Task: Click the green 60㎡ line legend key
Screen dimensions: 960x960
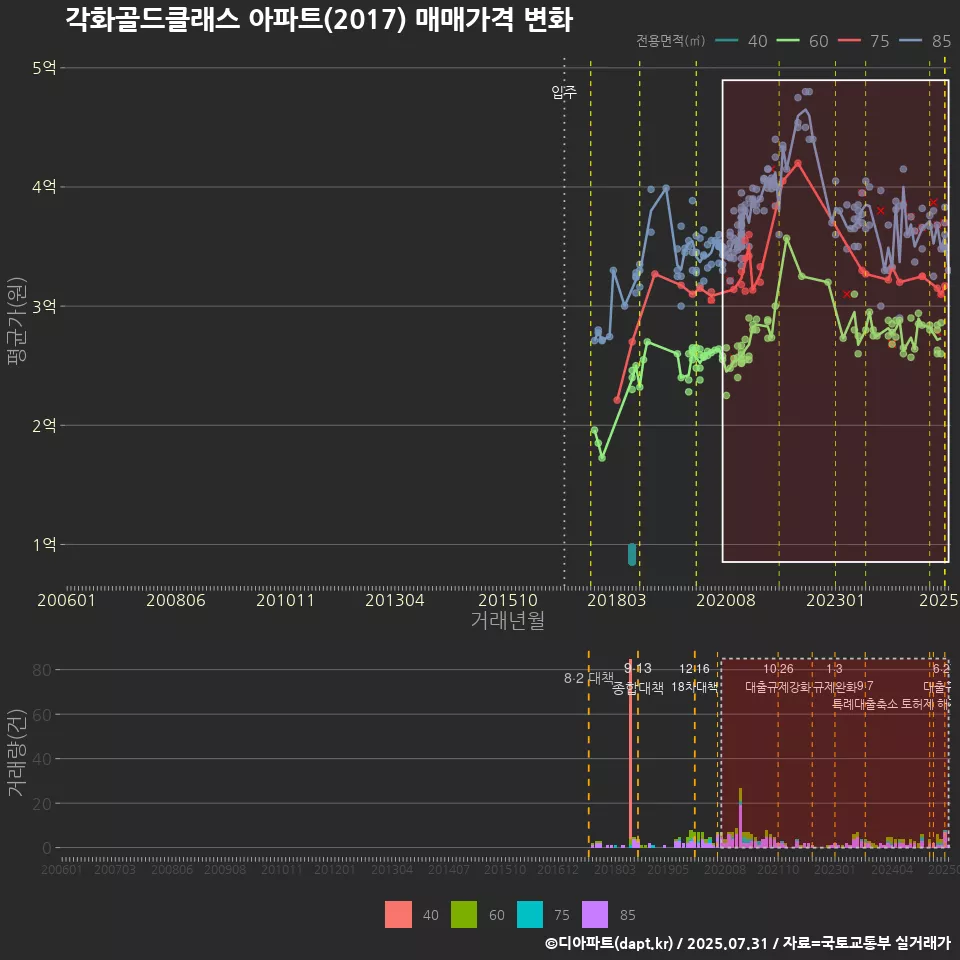Action: pyautogui.click(x=788, y=41)
